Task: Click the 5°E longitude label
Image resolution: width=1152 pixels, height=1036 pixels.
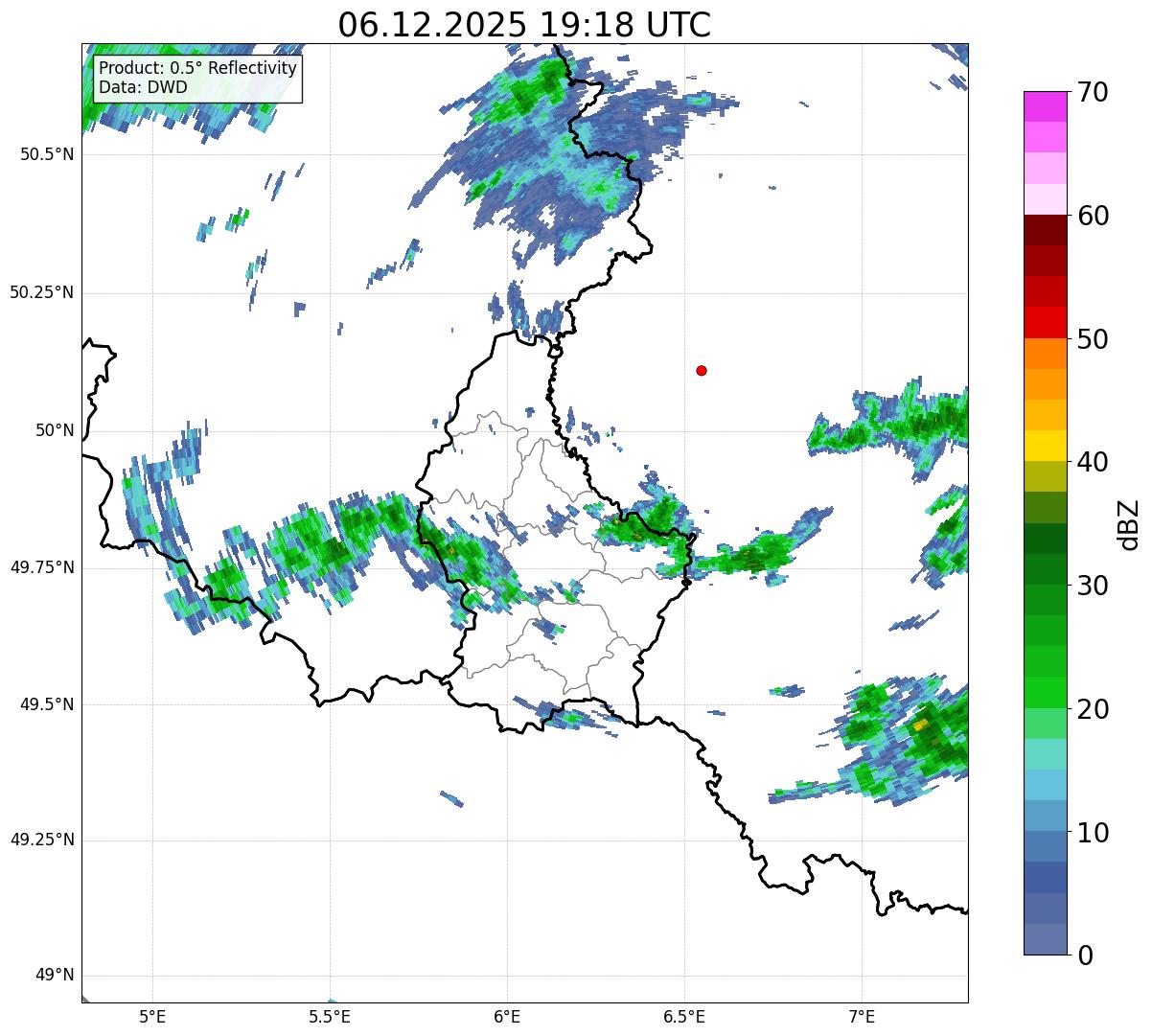Action: coord(152,1016)
